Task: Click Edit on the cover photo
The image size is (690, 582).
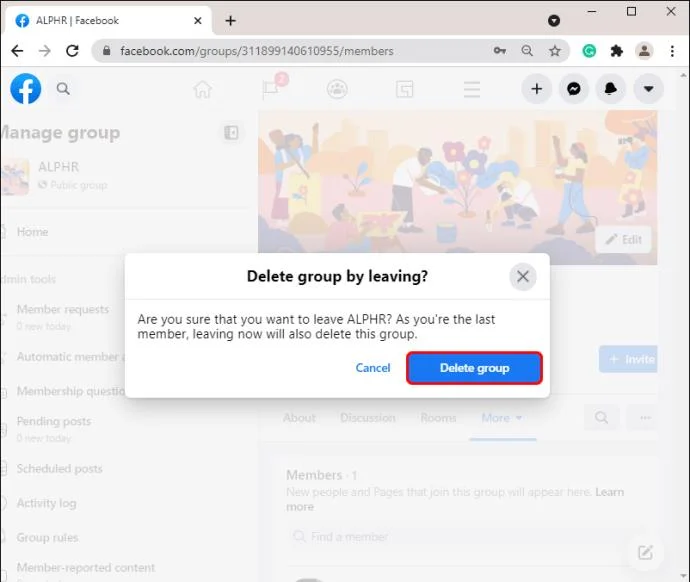Action: tap(623, 239)
